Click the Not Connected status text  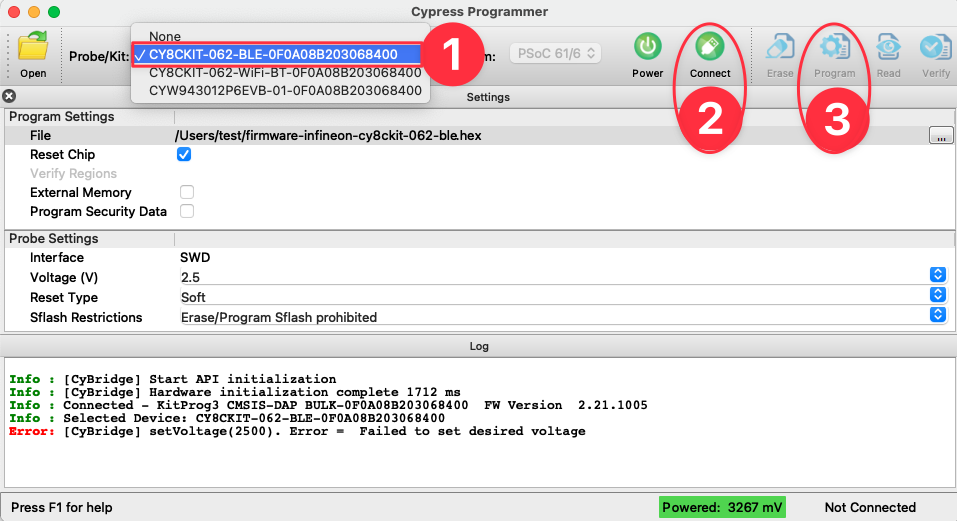pos(870,508)
